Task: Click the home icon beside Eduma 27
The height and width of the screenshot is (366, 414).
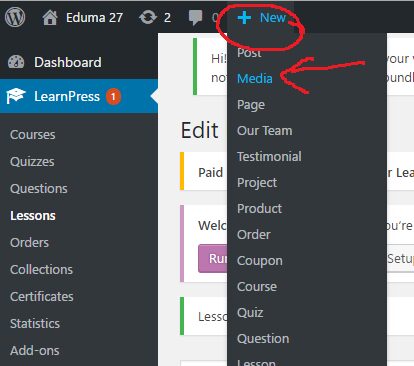Action: click(x=50, y=17)
